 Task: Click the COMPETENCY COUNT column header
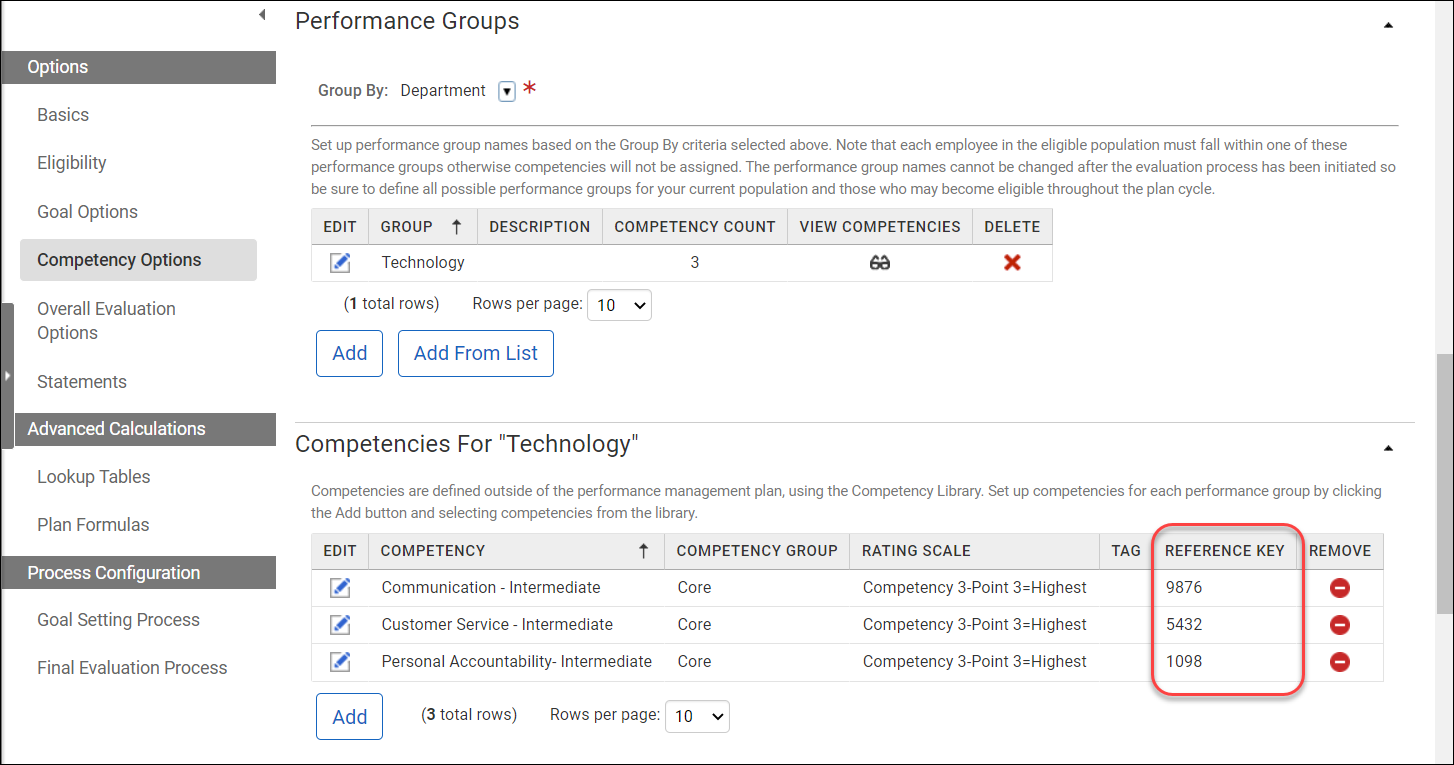[695, 227]
